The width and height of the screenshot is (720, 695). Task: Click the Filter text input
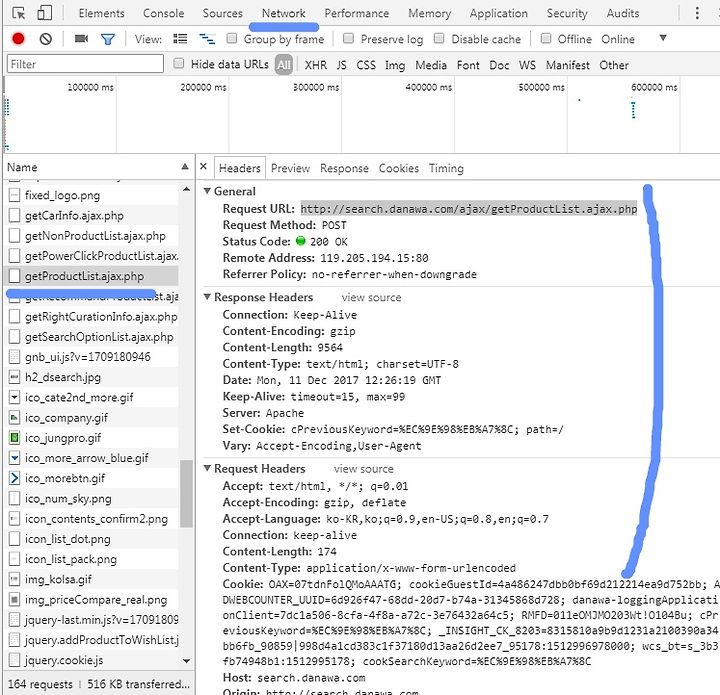click(85, 64)
